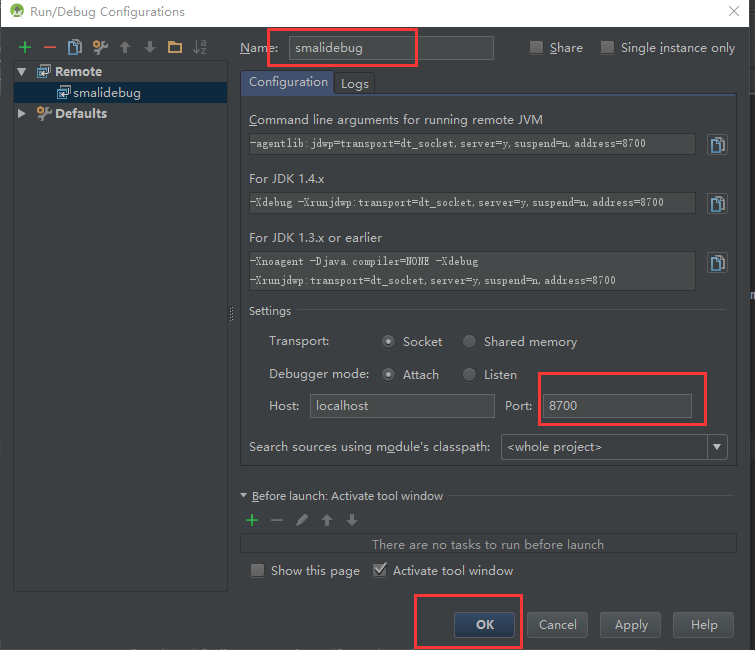
Task: Focus the Name input field
Action: pos(391,48)
